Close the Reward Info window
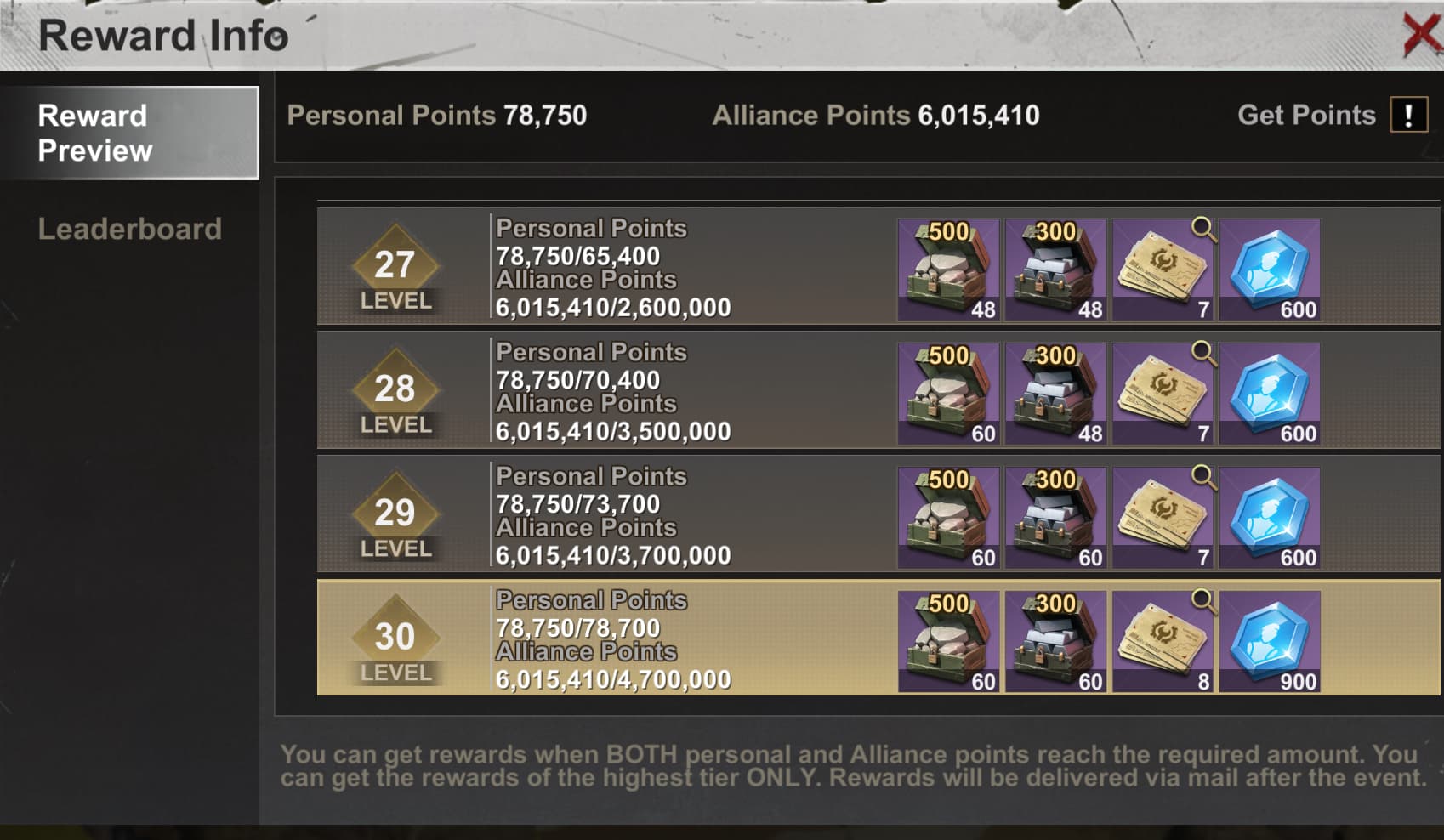 1420,34
